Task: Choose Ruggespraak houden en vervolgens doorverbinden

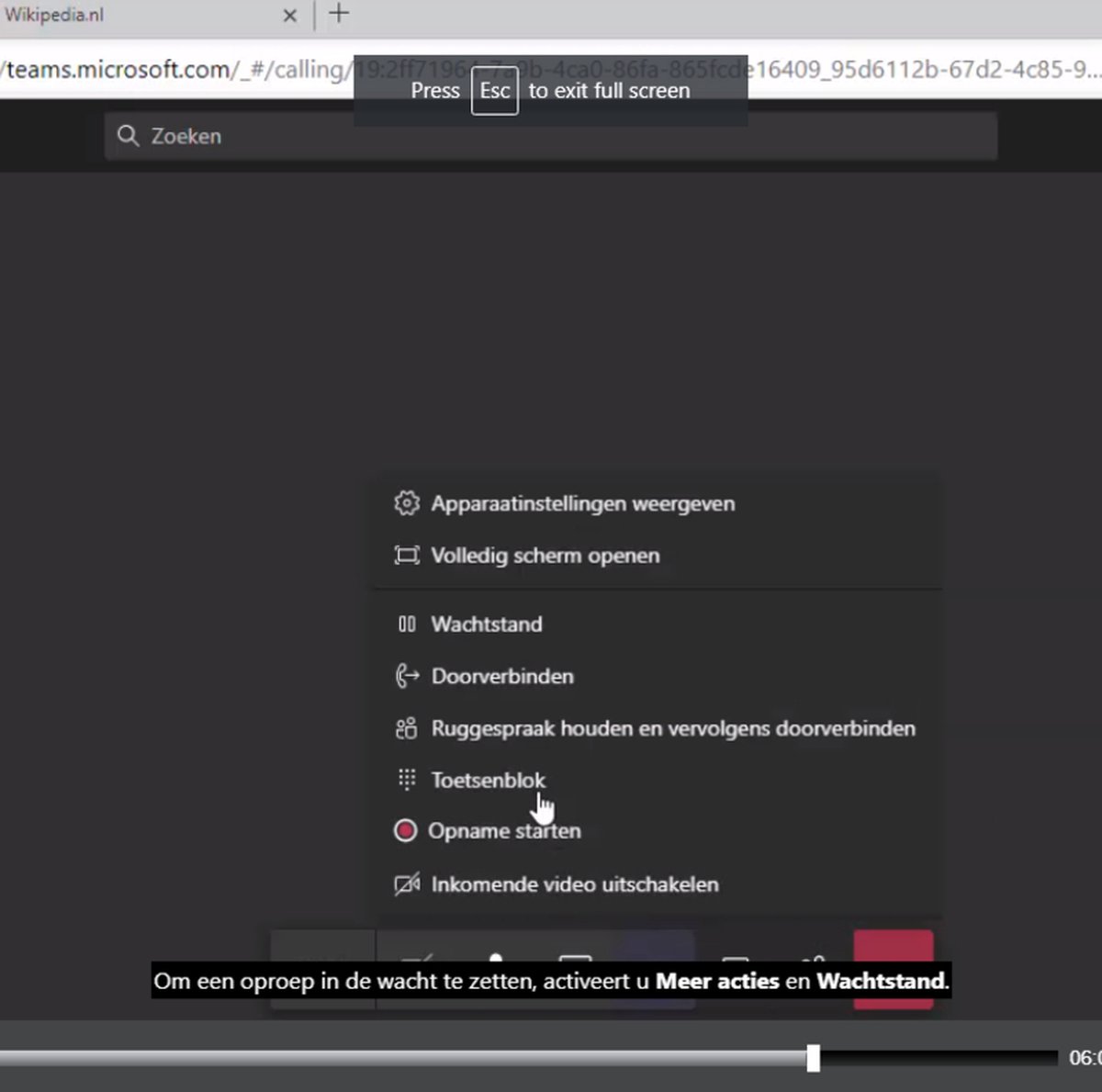Action: [x=673, y=728]
